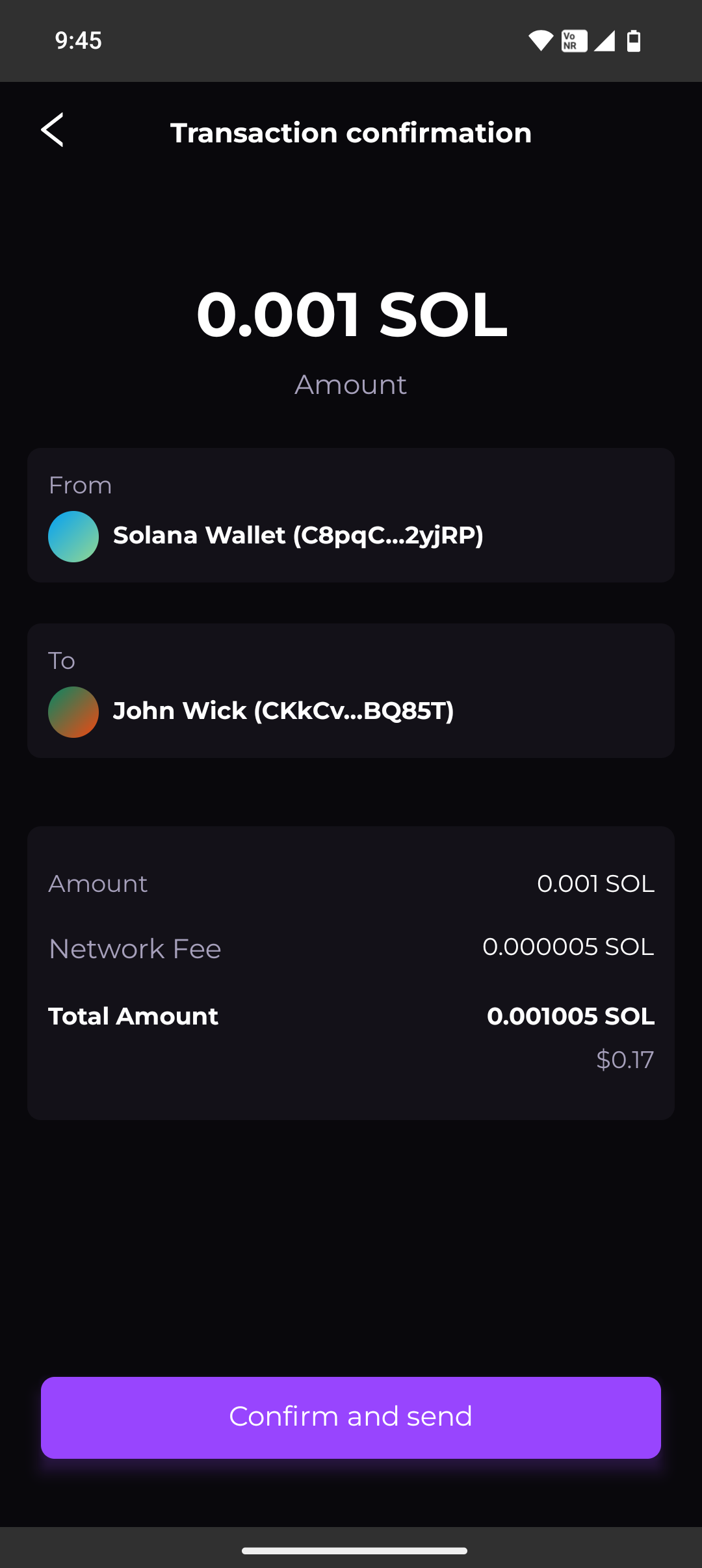Viewport: 702px width, 1568px height.
Task: Tap the Network Fee value 0.000005 SOL
Action: tap(567, 947)
